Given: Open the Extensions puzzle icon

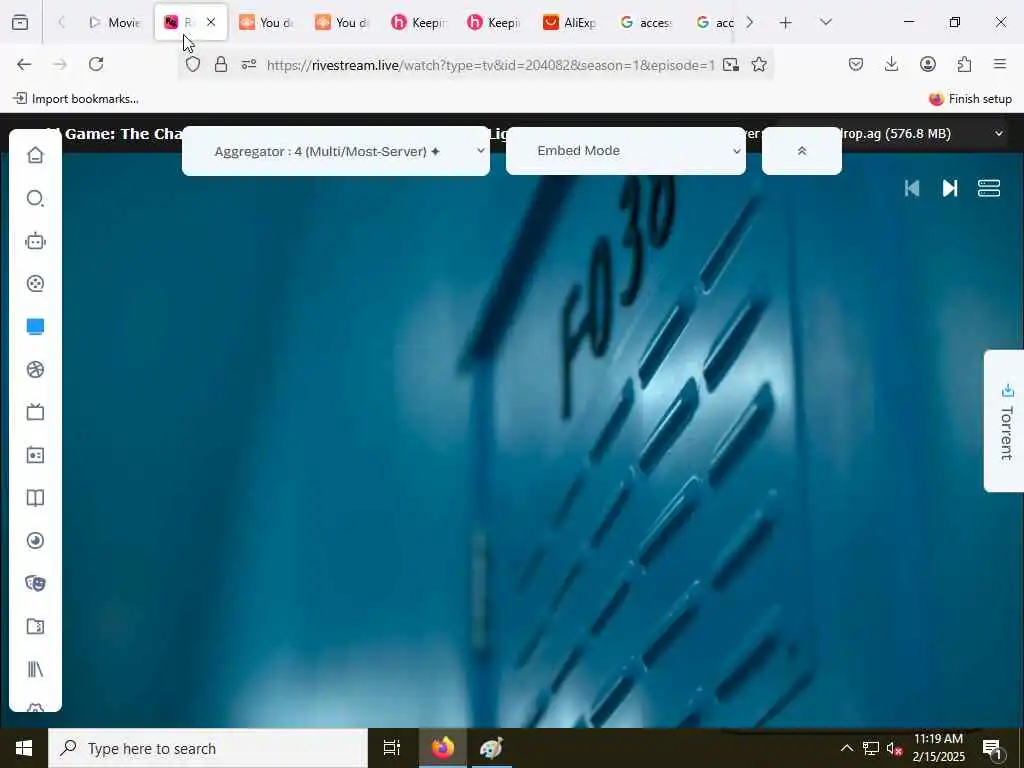Looking at the screenshot, I should [964, 64].
